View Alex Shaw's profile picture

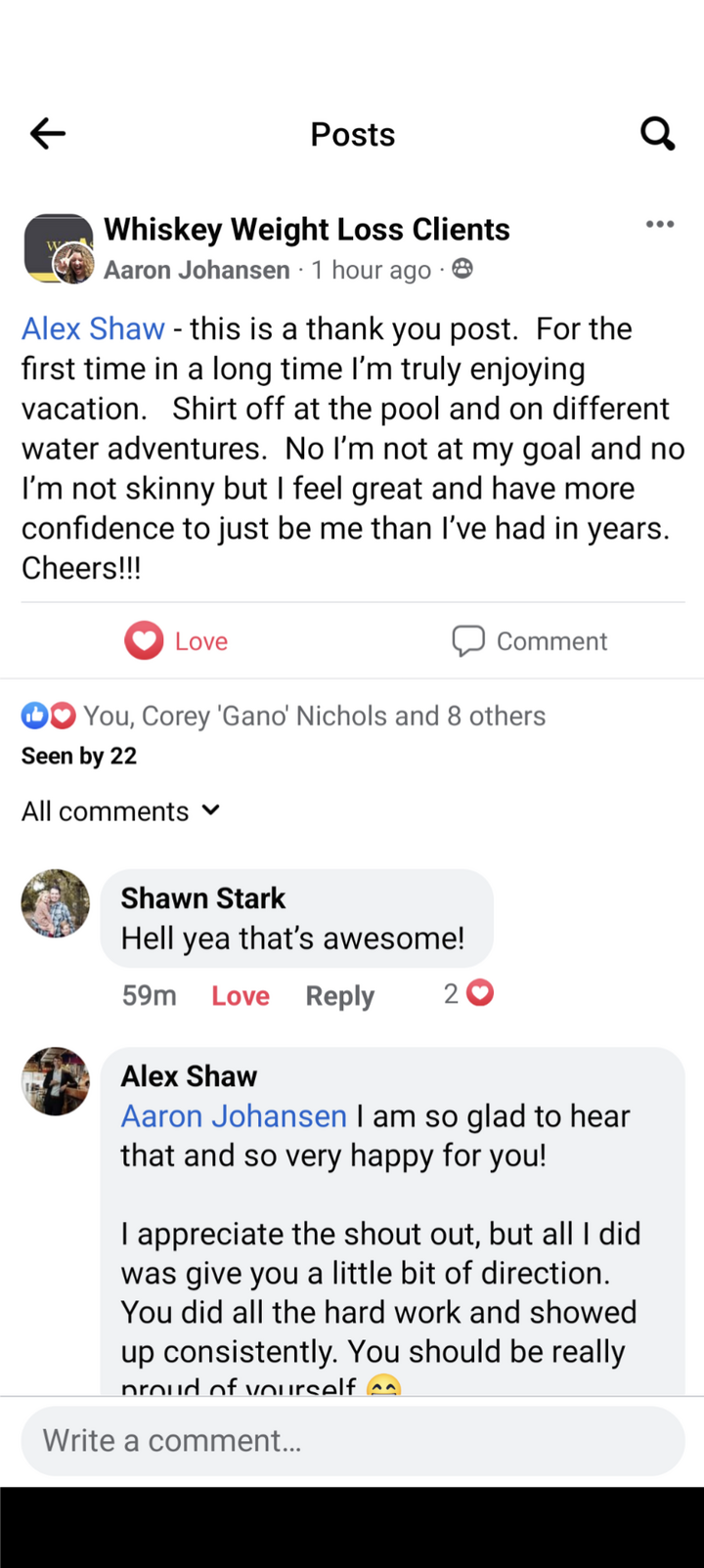pos(56,1081)
